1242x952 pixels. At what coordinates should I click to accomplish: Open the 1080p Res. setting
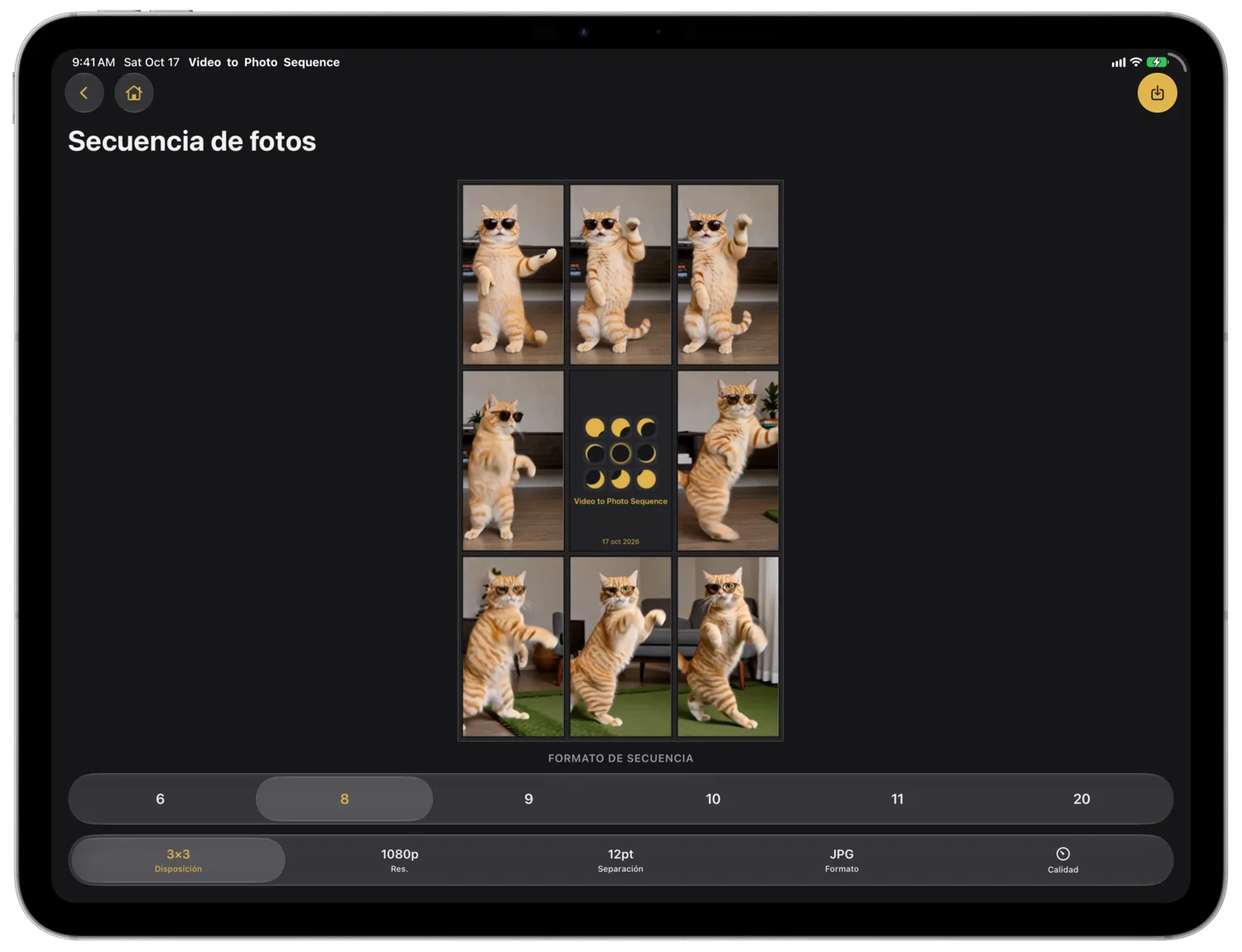[399, 860]
